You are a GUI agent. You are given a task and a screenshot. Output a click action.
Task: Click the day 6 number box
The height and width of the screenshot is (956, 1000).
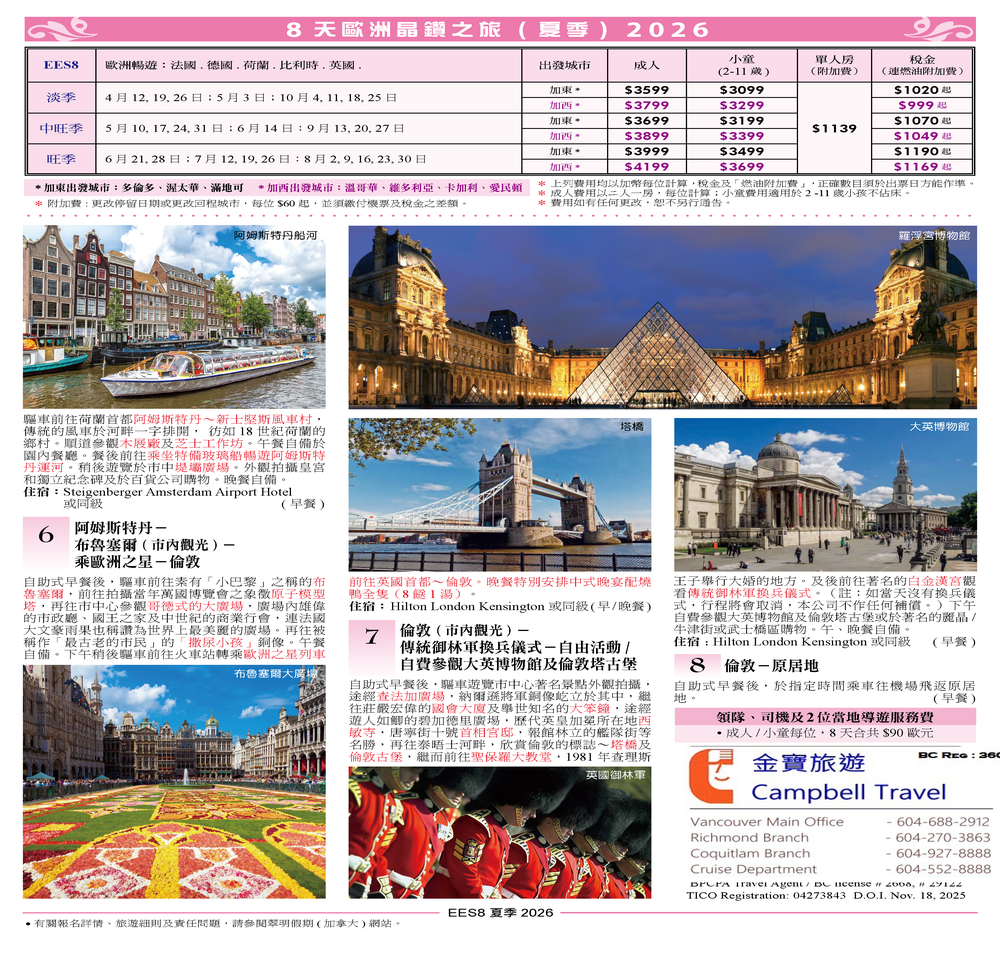point(46,536)
